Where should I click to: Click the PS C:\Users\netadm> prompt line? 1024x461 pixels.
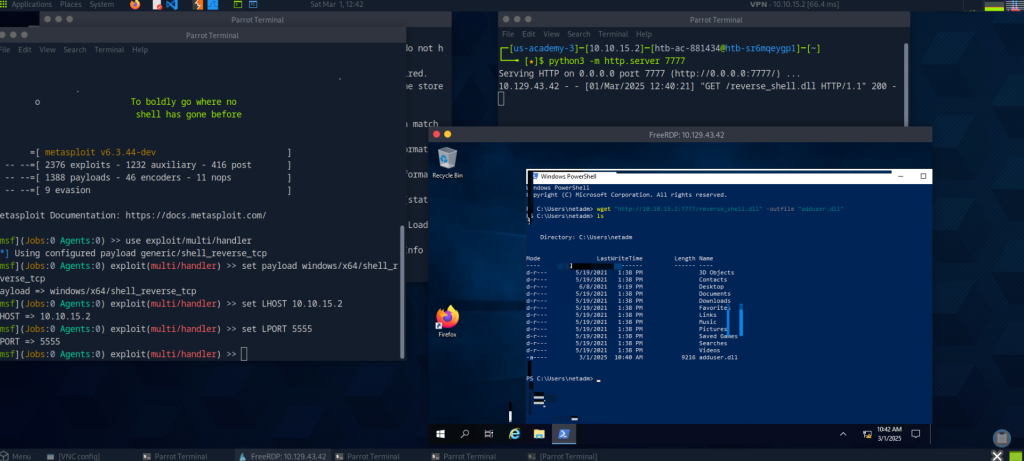(x=563, y=379)
